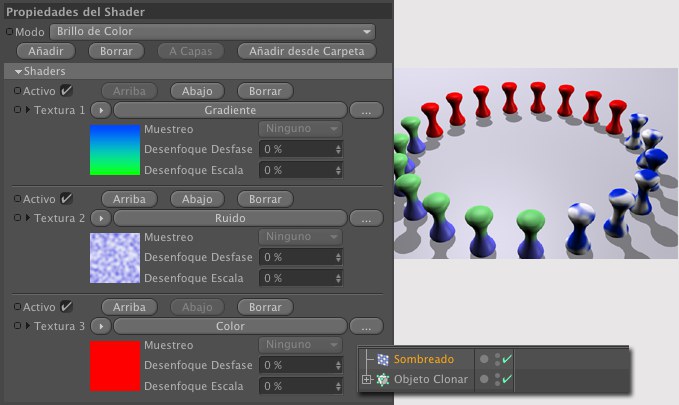Image resolution: width=679 pixels, height=405 pixels.
Task: Toggle Sombreado gray layer dot
Action: click(484, 359)
